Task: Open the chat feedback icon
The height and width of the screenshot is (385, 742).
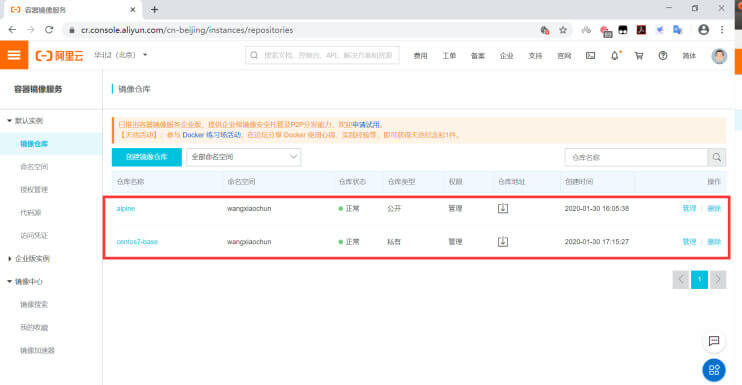Action: pyautogui.click(x=714, y=341)
